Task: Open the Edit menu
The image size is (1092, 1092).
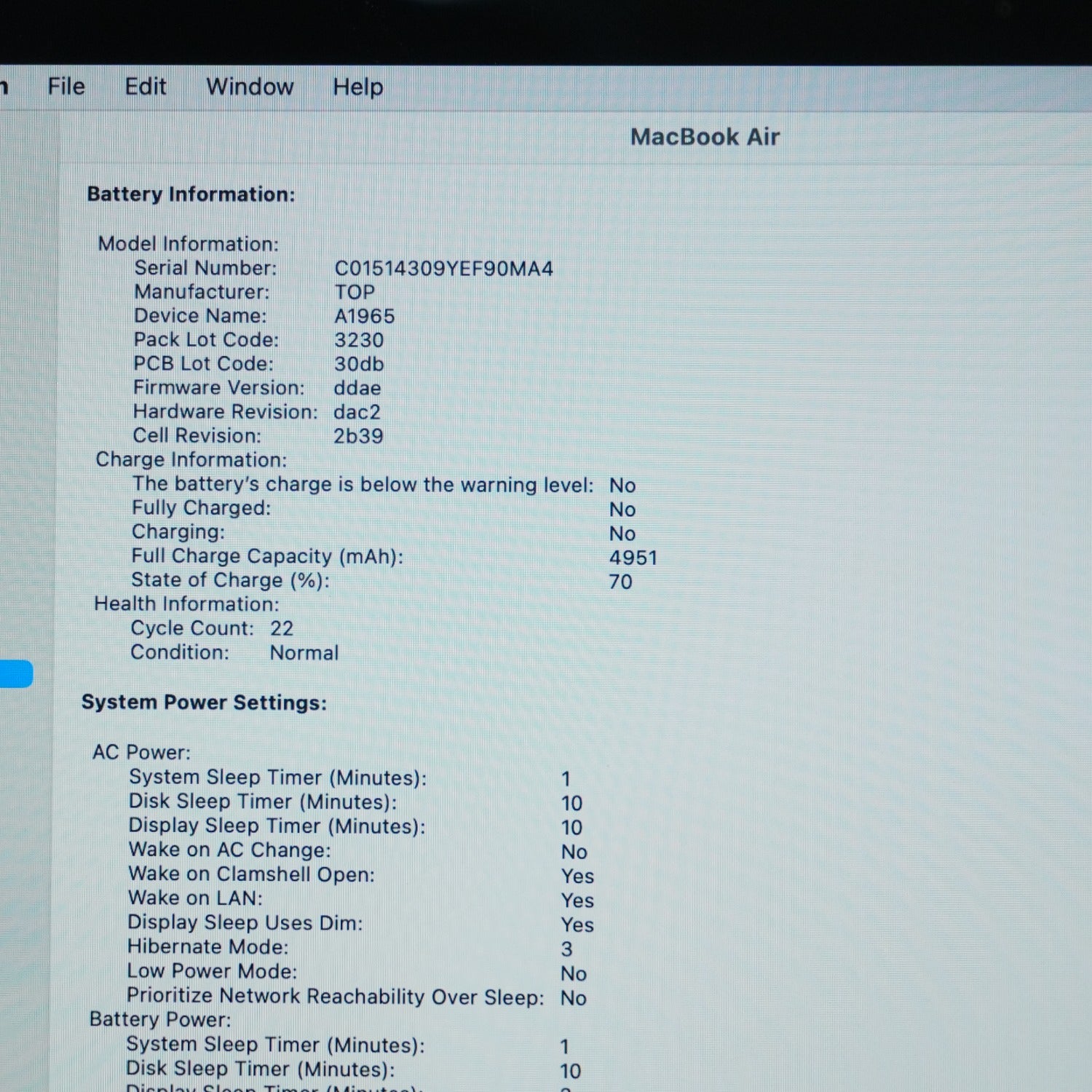Action: (146, 87)
